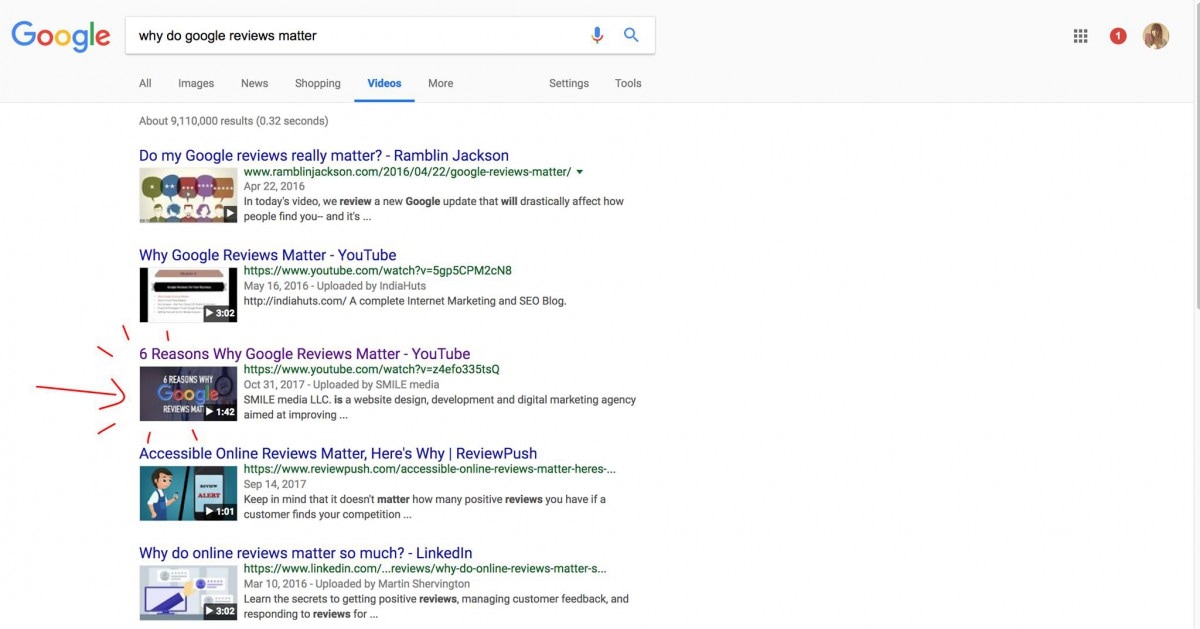Open the red notifications badge
This screenshot has height=629, width=1200.
pyautogui.click(x=1118, y=36)
